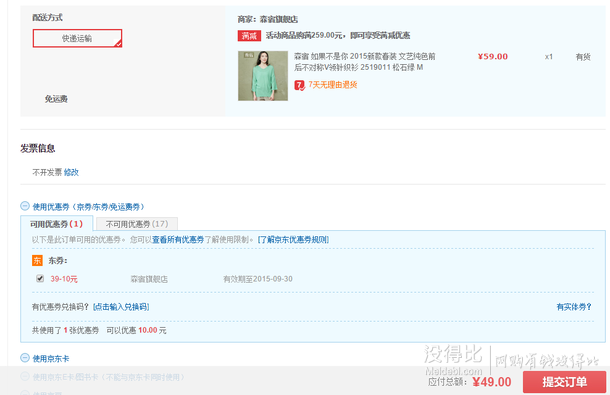Collapse the 使用优惠券 section
This screenshot has height=395, width=610.
coord(25,206)
